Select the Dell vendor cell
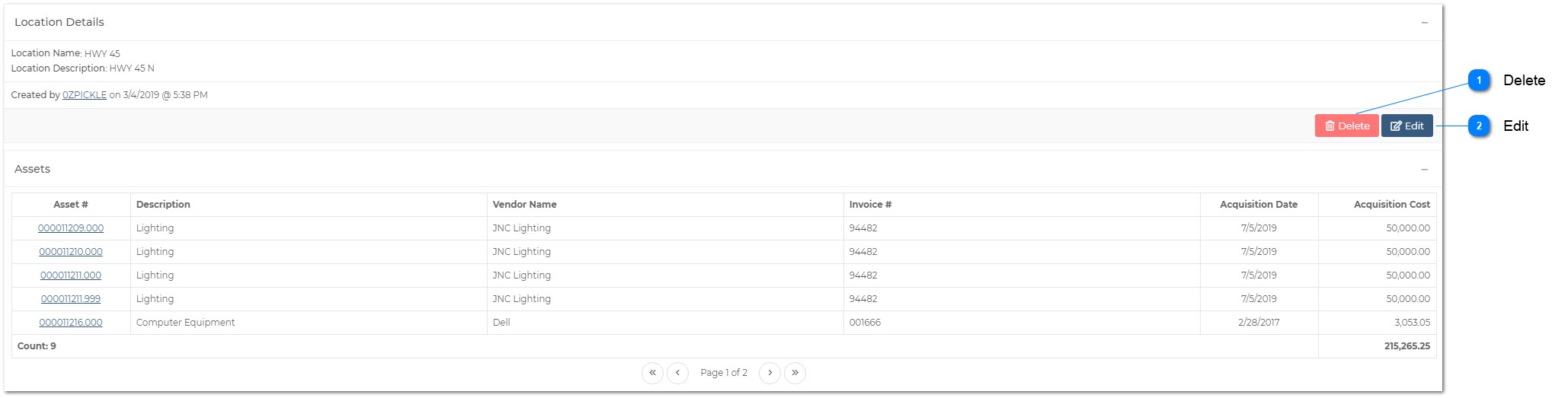Image resolution: width=1568 pixels, height=398 pixels. [x=665, y=322]
